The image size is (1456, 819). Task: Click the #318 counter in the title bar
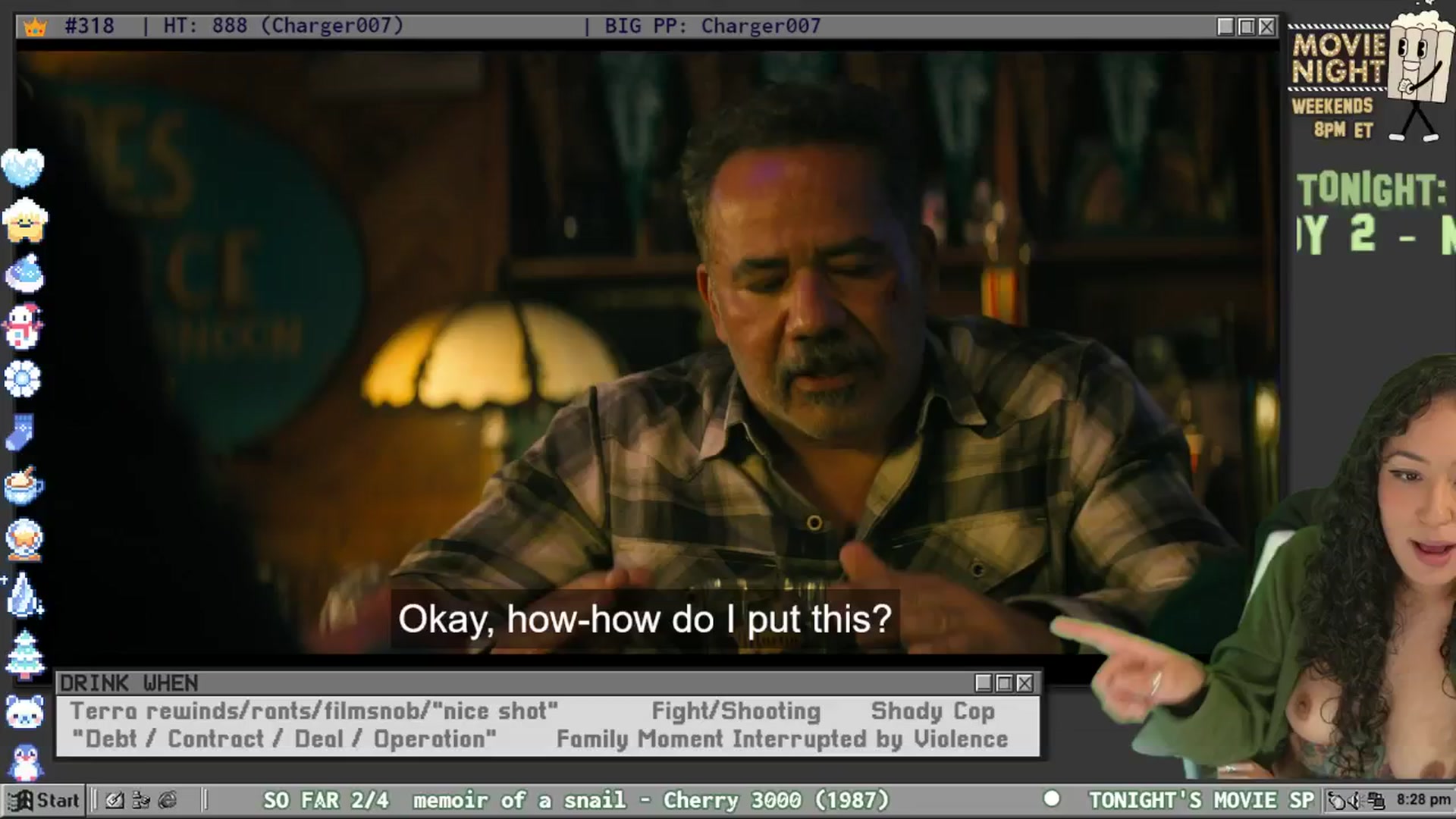89,27
